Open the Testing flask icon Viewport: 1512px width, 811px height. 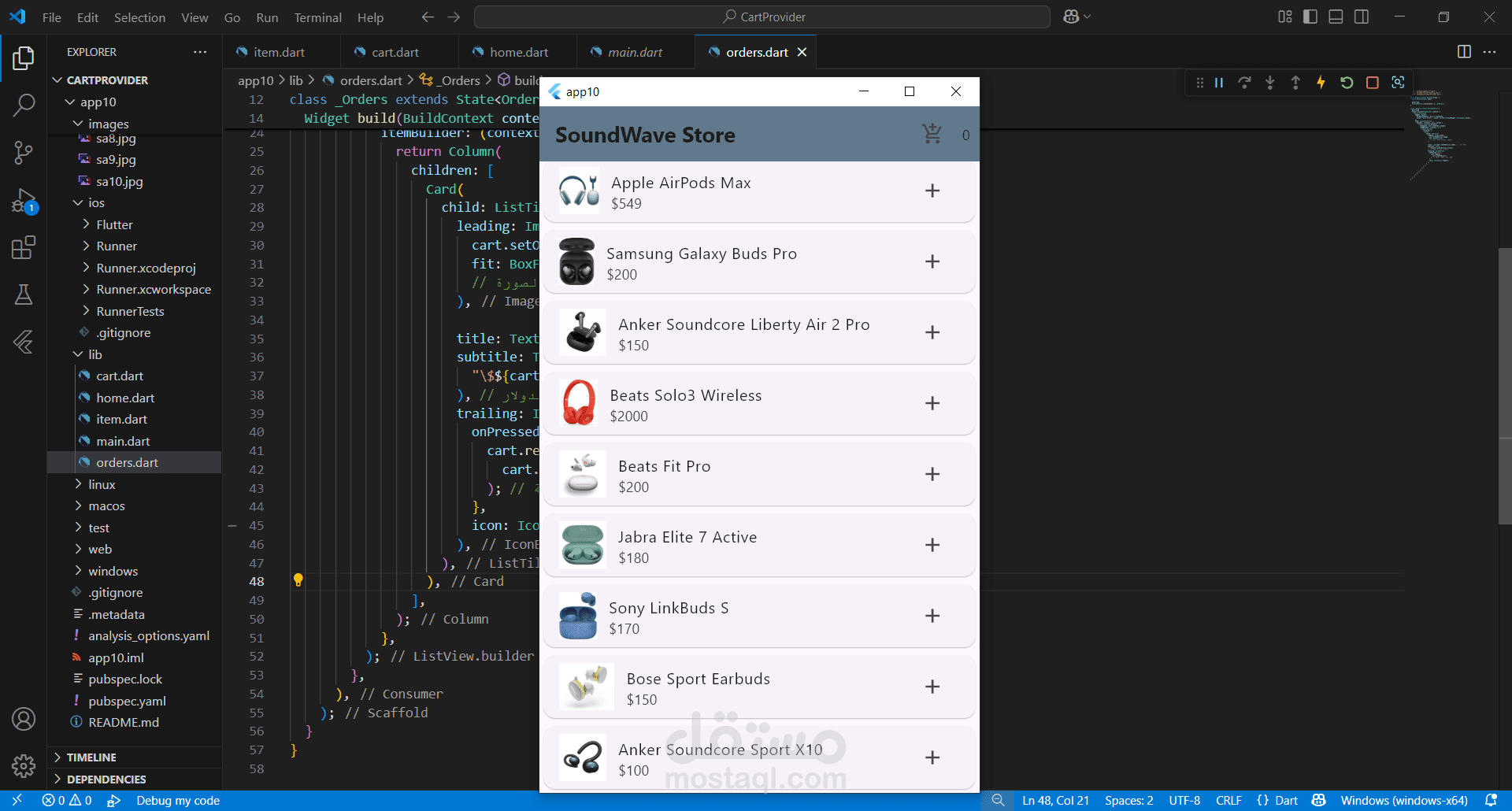(x=24, y=294)
